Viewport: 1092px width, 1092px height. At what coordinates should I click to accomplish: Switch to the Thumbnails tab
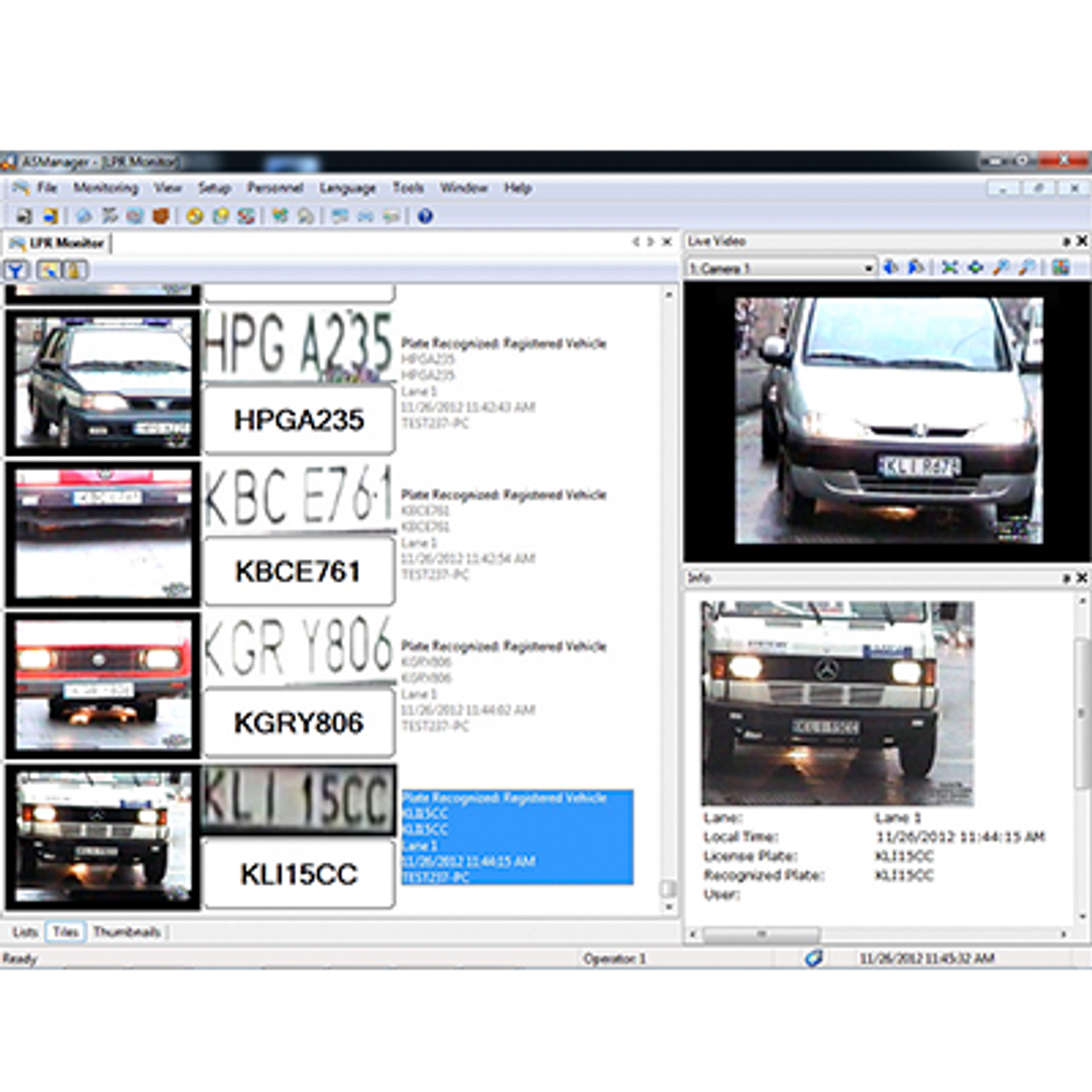[x=126, y=932]
